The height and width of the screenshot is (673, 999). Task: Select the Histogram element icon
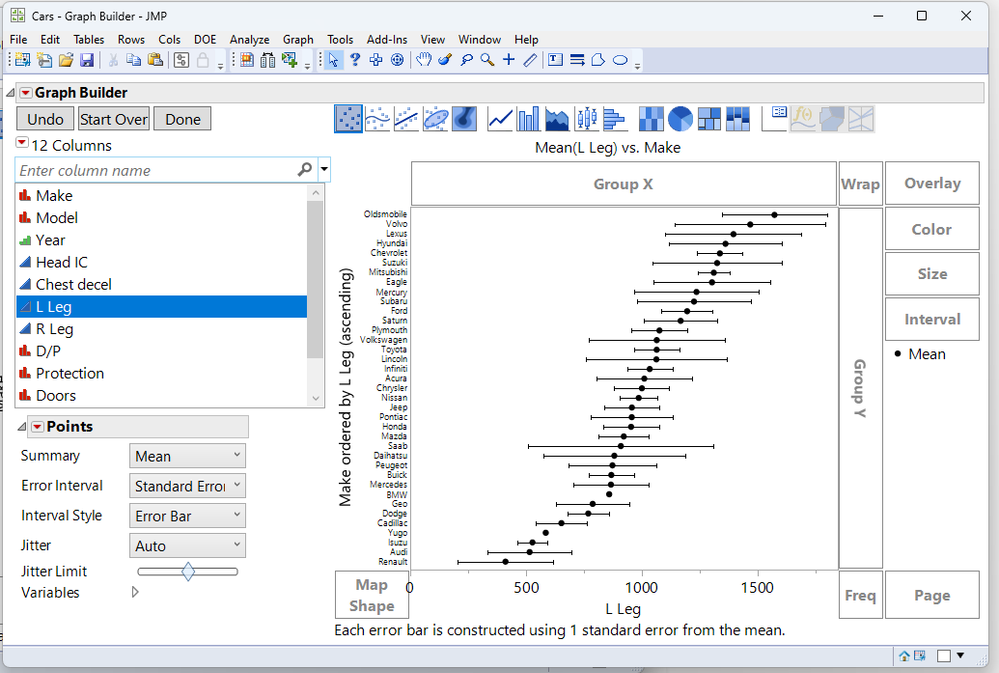[x=614, y=119]
